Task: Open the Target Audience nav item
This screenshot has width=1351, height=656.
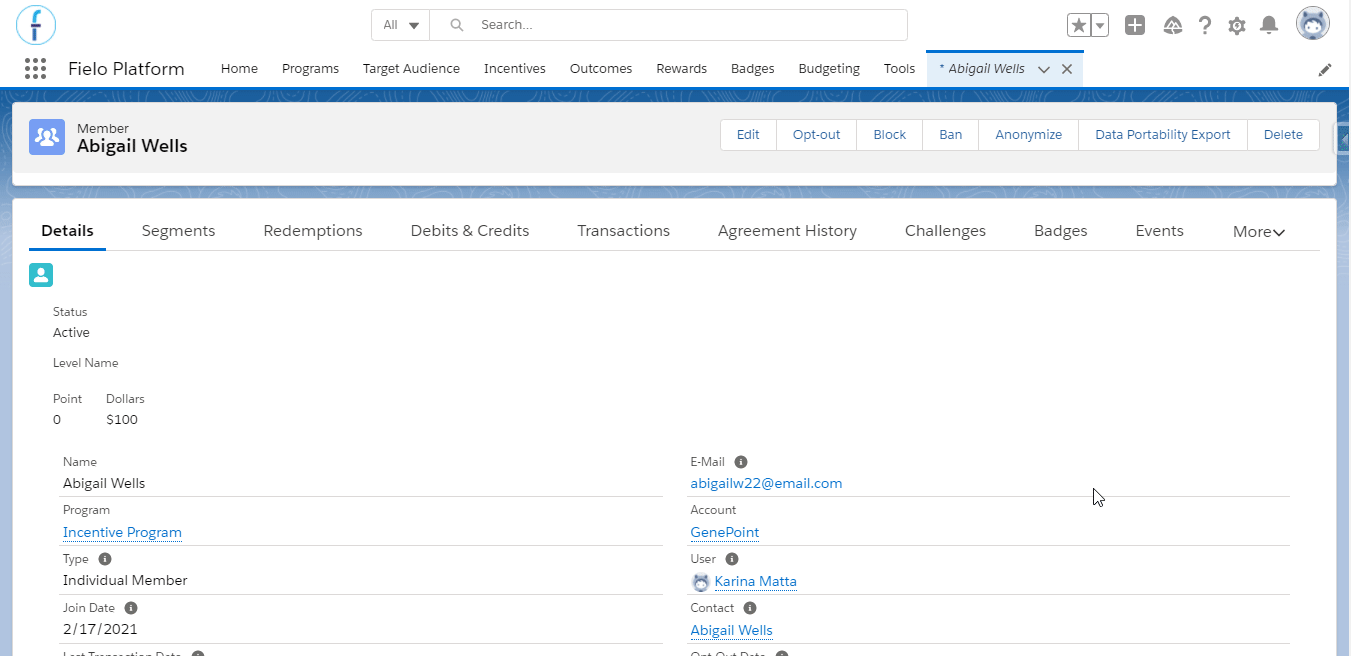Action: click(x=411, y=69)
